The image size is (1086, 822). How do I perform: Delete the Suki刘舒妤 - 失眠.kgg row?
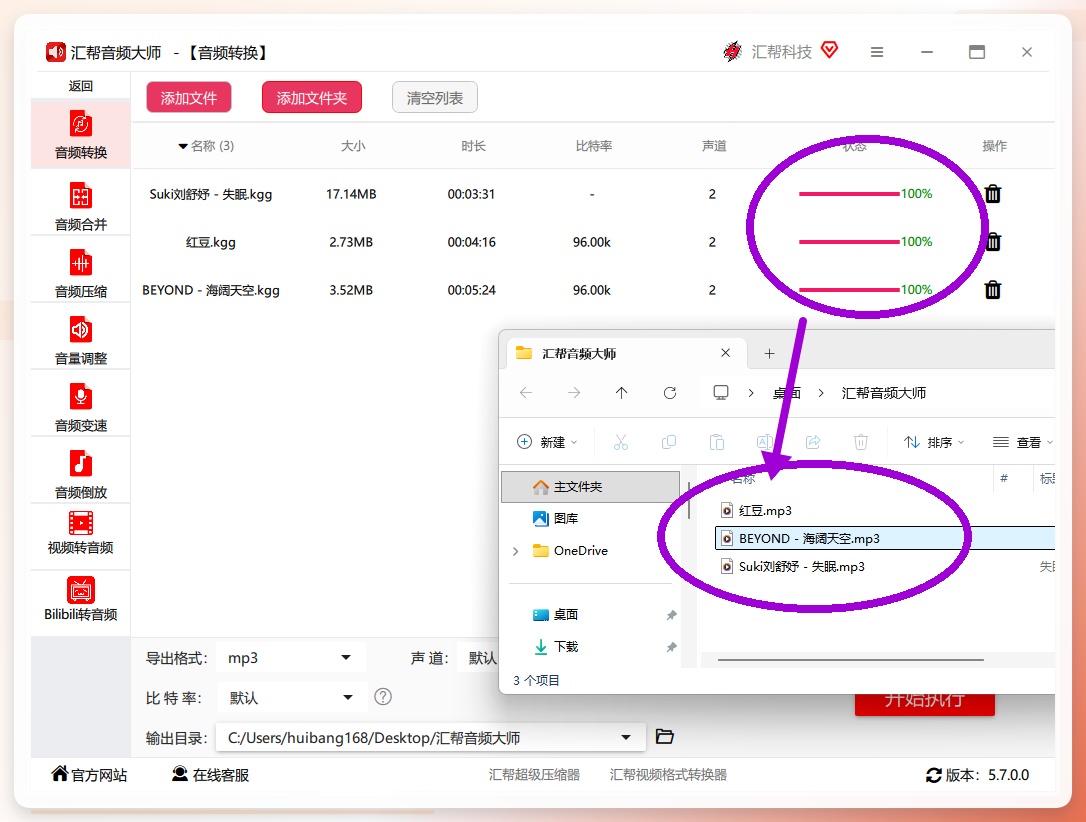(x=992, y=194)
